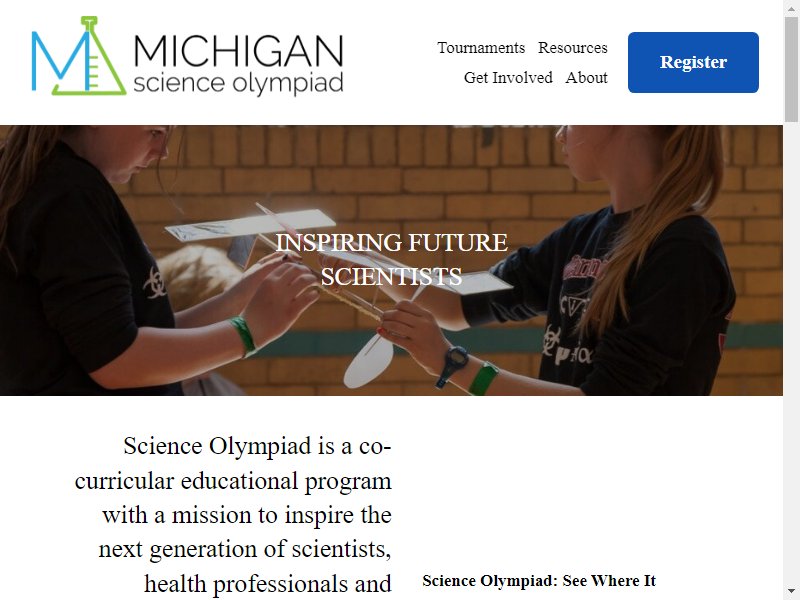
Task: Click the Science Olympiad mission paragraph
Action: pyautogui.click(x=233, y=515)
